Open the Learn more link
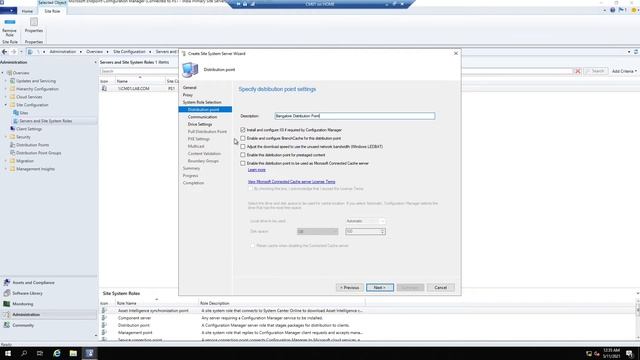Screen dimensions: 640x360 click(257, 170)
